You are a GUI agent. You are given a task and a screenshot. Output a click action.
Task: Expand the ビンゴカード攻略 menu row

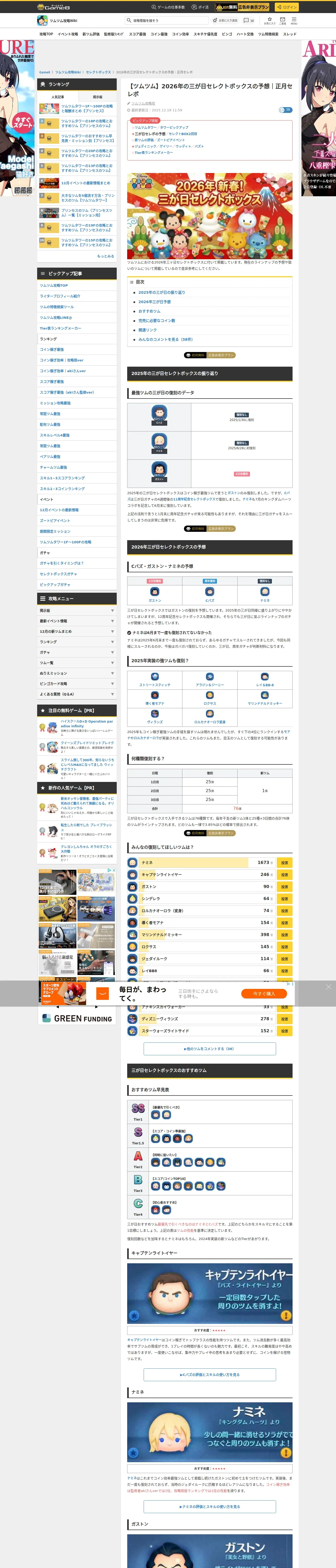77,684
